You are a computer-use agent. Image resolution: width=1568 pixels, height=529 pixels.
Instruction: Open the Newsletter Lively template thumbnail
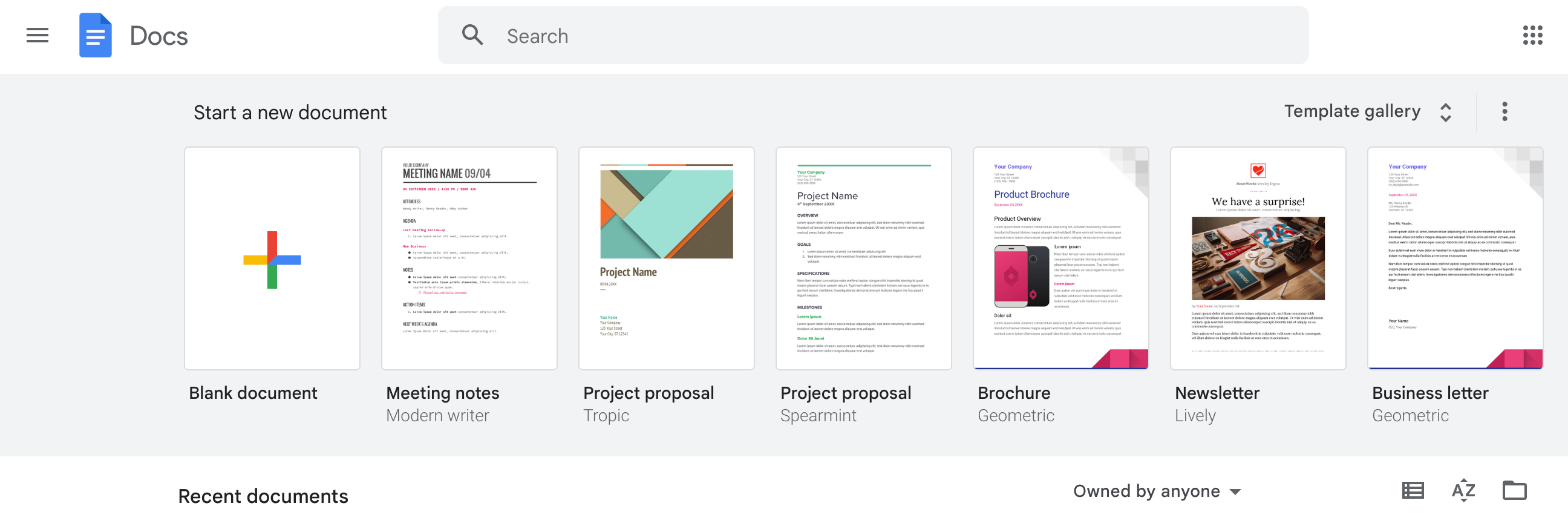coord(1258,258)
